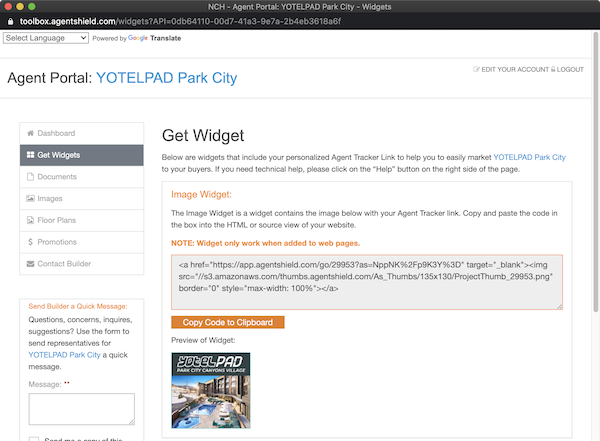Click the lock icon in the address bar

click(x=10, y=21)
